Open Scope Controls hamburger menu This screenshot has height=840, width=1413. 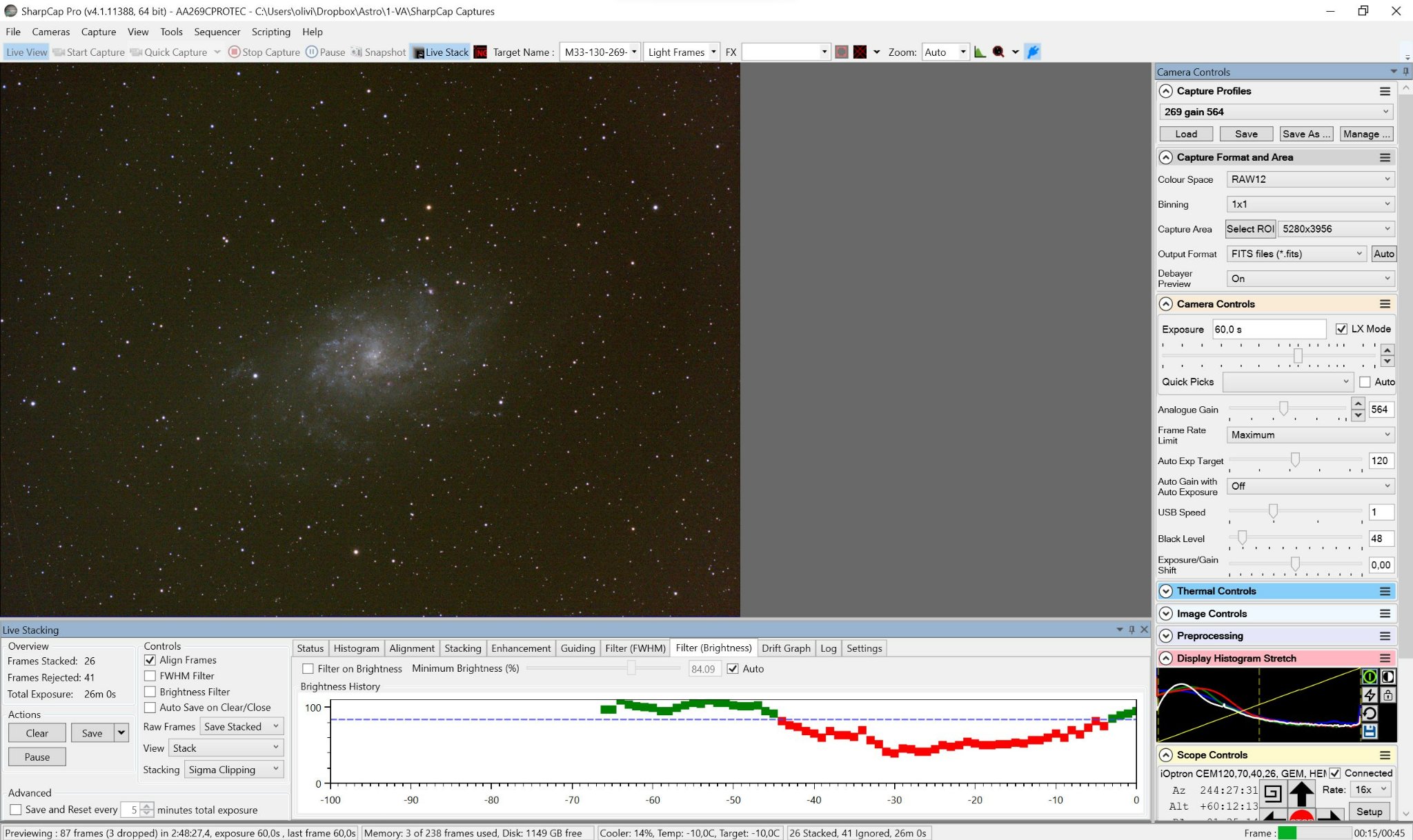point(1385,755)
